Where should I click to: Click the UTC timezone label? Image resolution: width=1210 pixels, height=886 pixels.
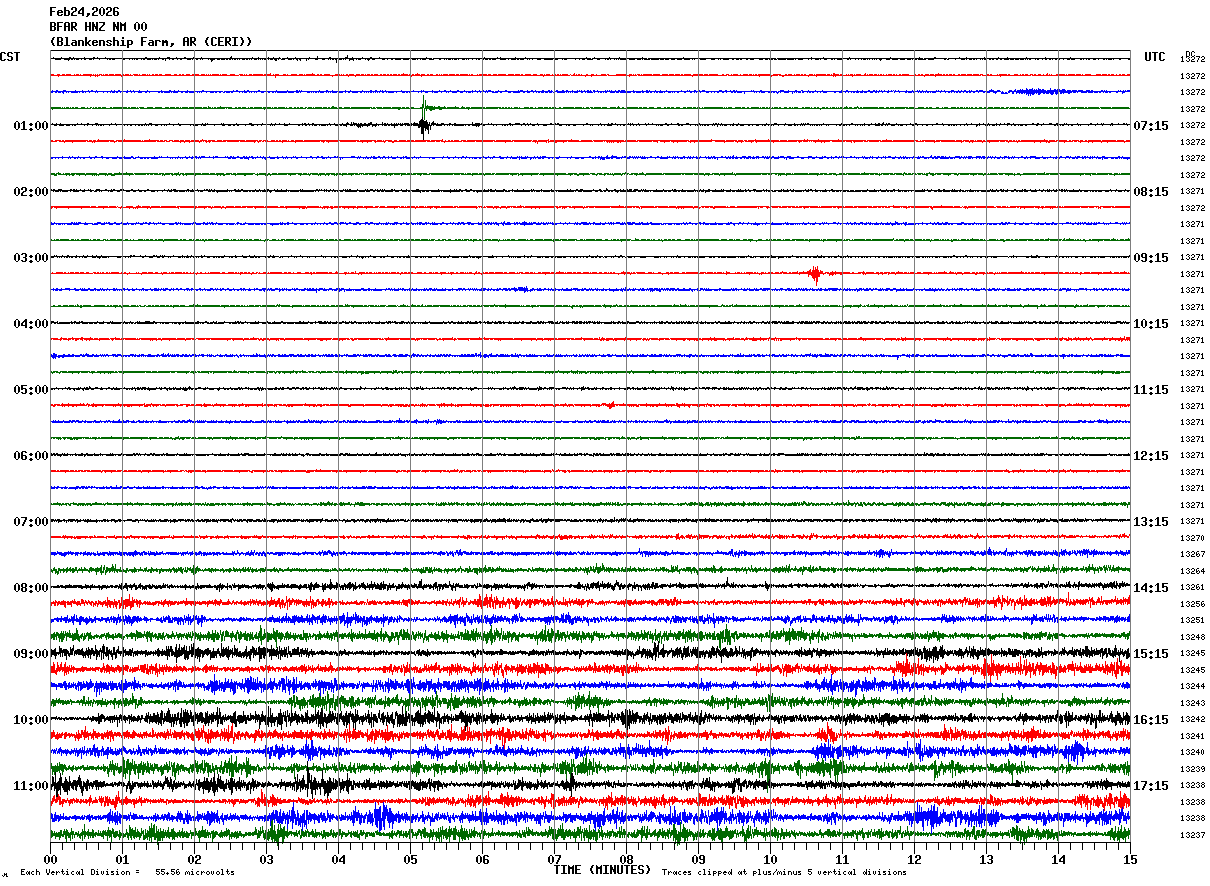pyautogui.click(x=1155, y=57)
